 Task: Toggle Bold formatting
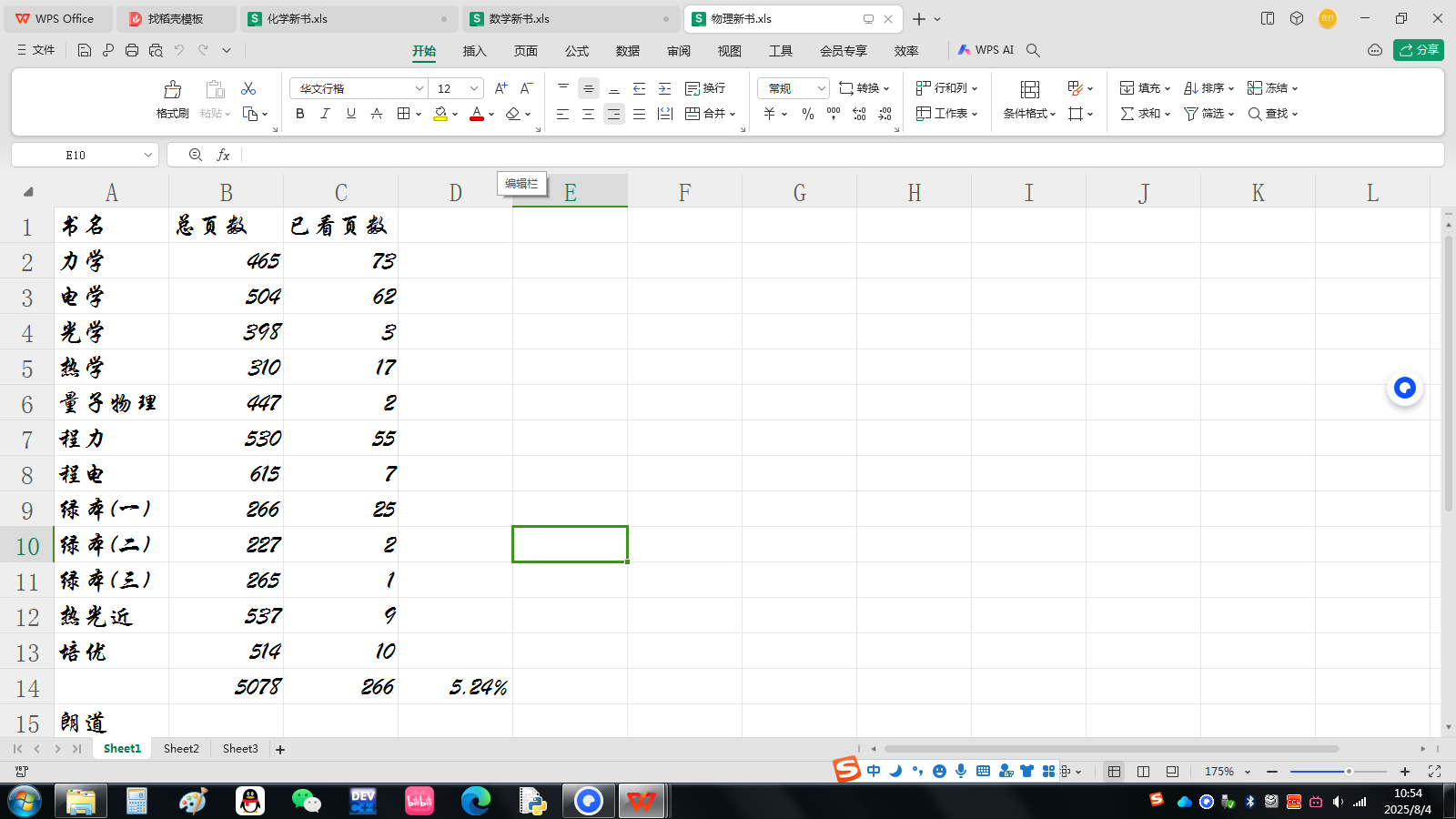(300, 114)
